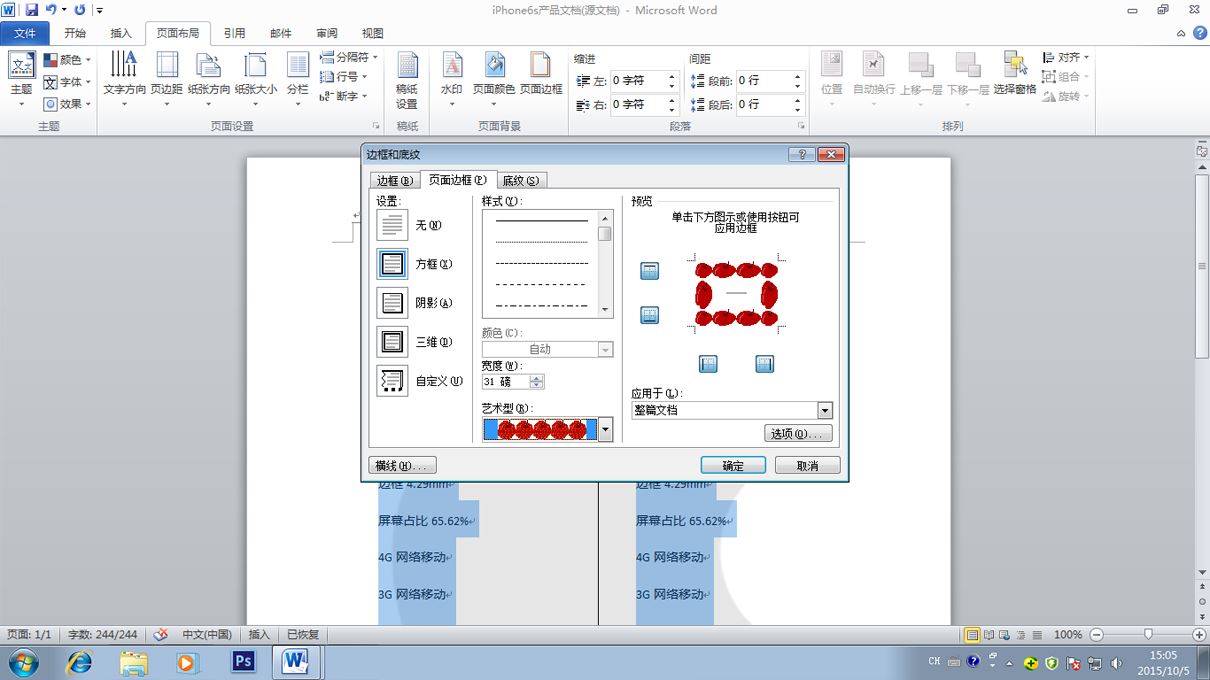
Task: Select the print layout view icon
Action: pos(972,635)
